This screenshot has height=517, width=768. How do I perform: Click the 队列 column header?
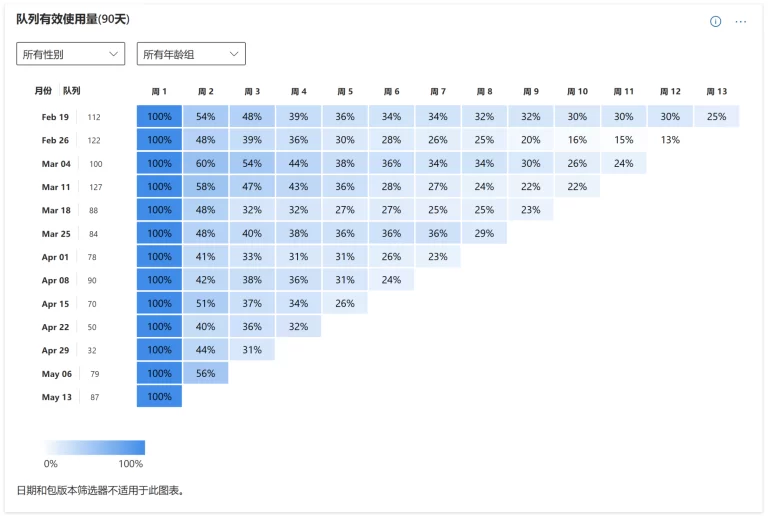(72, 91)
